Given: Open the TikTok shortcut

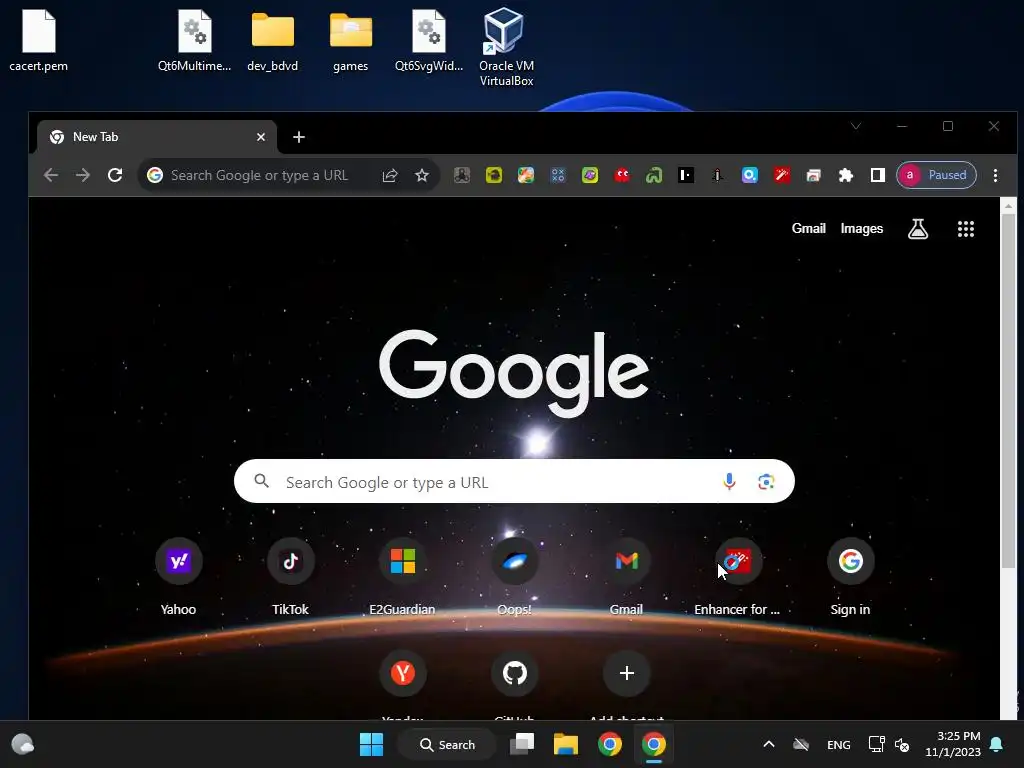Looking at the screenshot, I should coord(291,577).
